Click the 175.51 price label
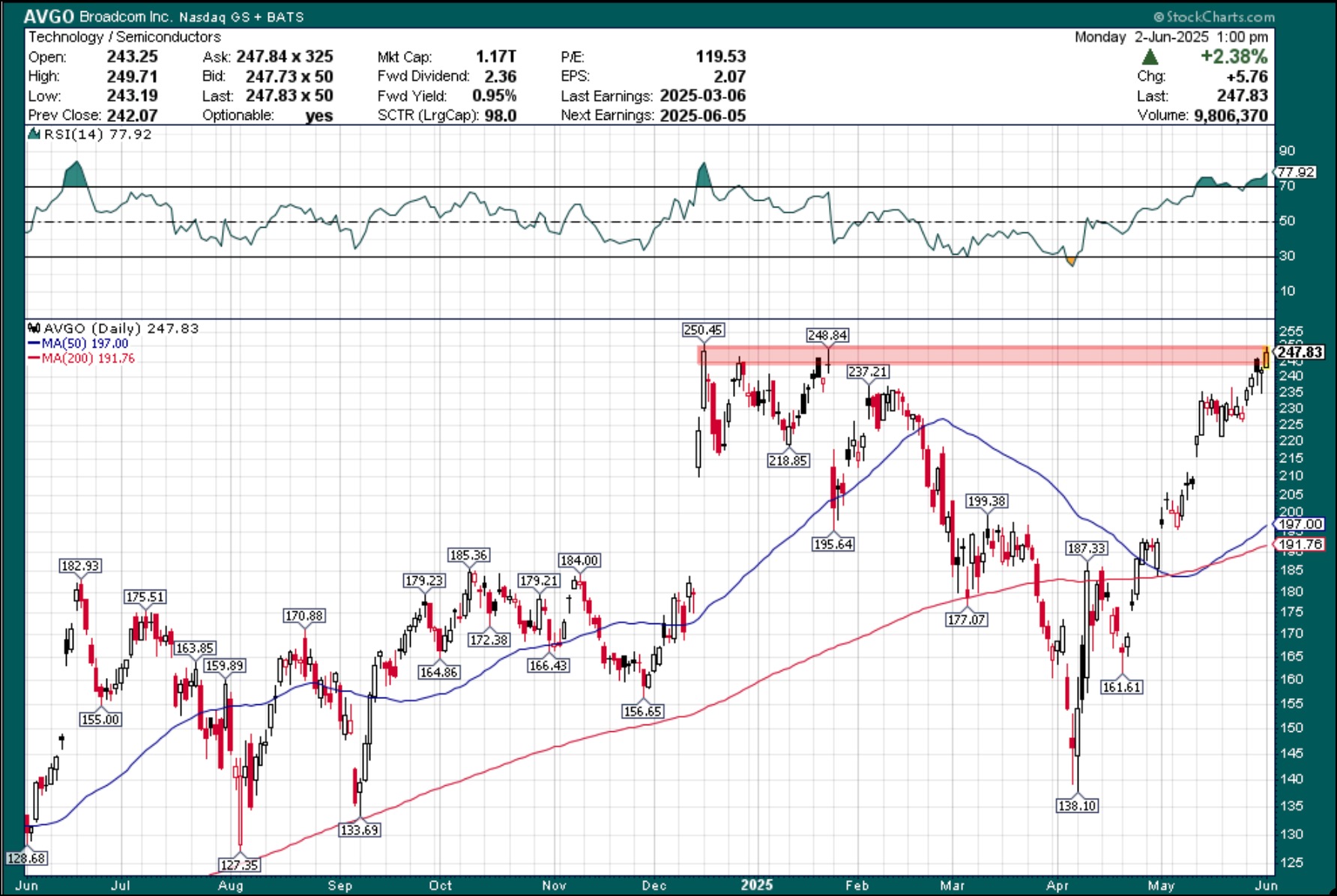This screenshot has height=896, width=1337. click(x=145, y=597)
